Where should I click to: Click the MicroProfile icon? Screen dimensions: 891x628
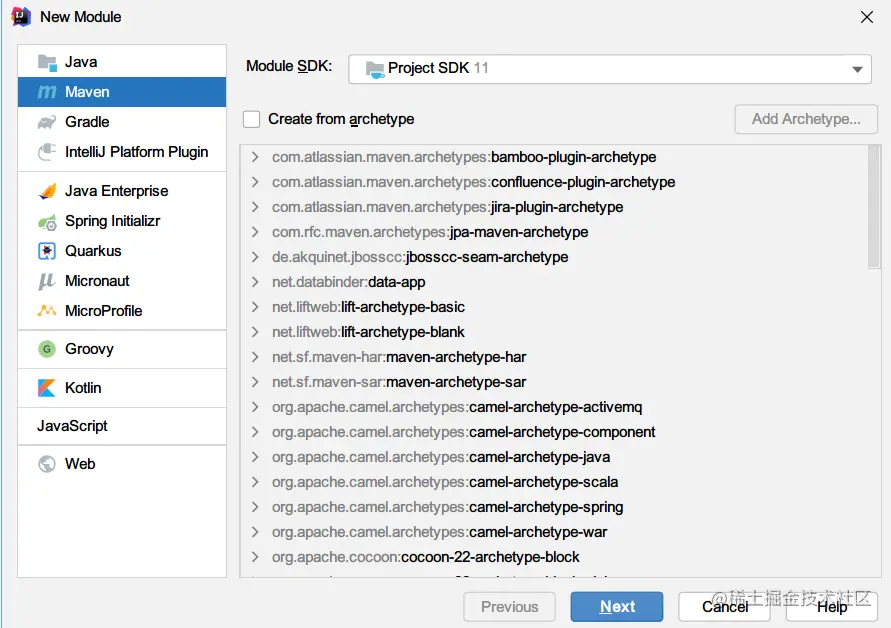47,311
